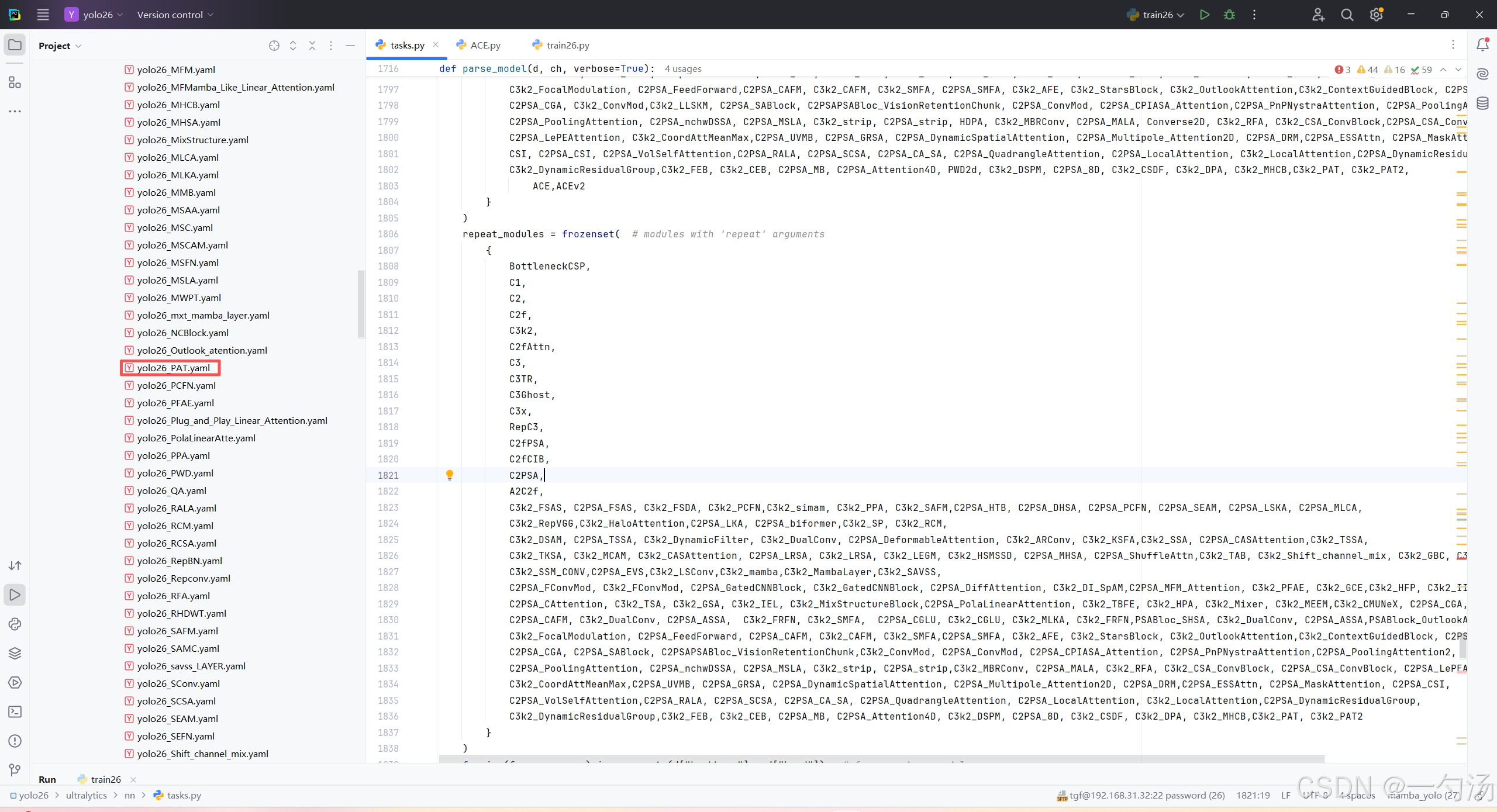The width and height of the screenshot is (1497, 812).
Task: Toggle the Project tool window folder icon
Action: point(15,45)
